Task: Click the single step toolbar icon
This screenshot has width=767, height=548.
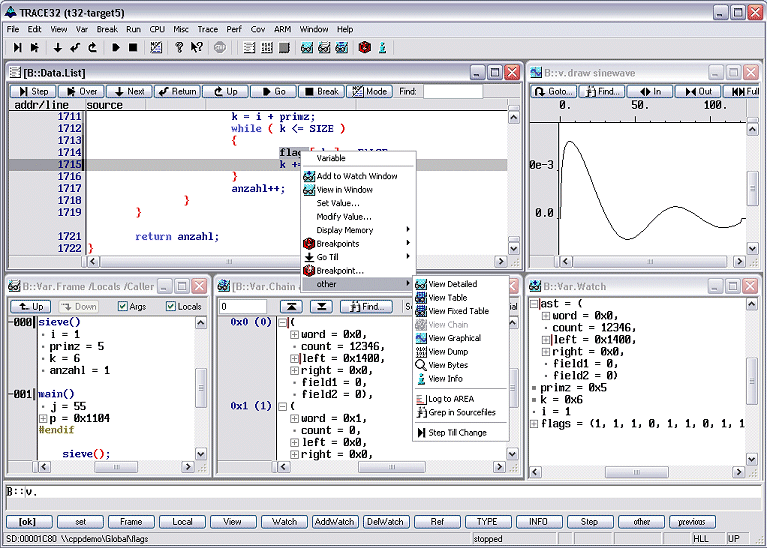Action: pos(17,47)
